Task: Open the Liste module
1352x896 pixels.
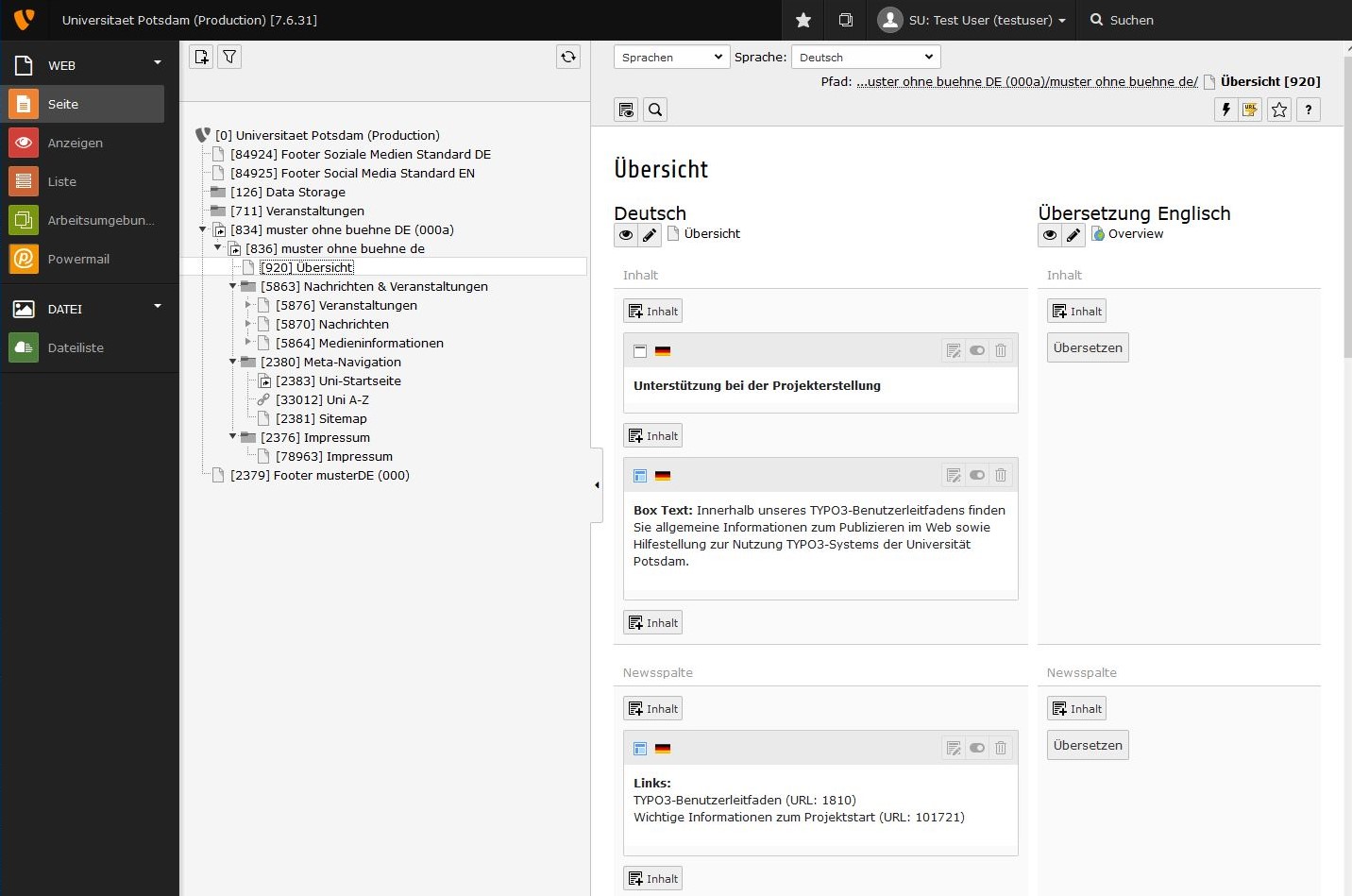Action: tap(62, 181)
